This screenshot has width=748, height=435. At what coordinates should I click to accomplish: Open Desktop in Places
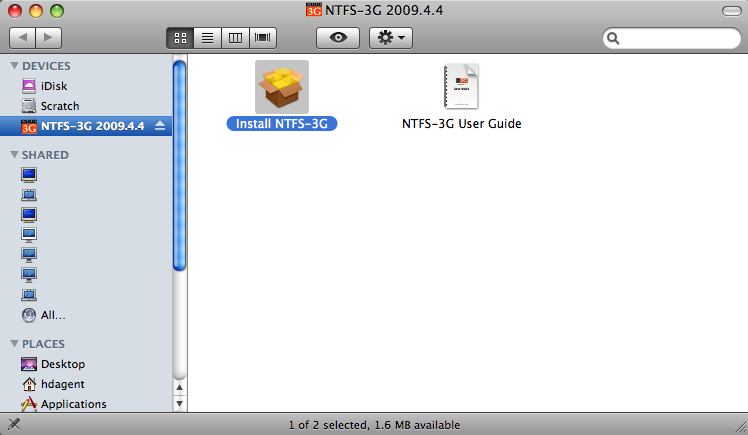coord(86,364)
